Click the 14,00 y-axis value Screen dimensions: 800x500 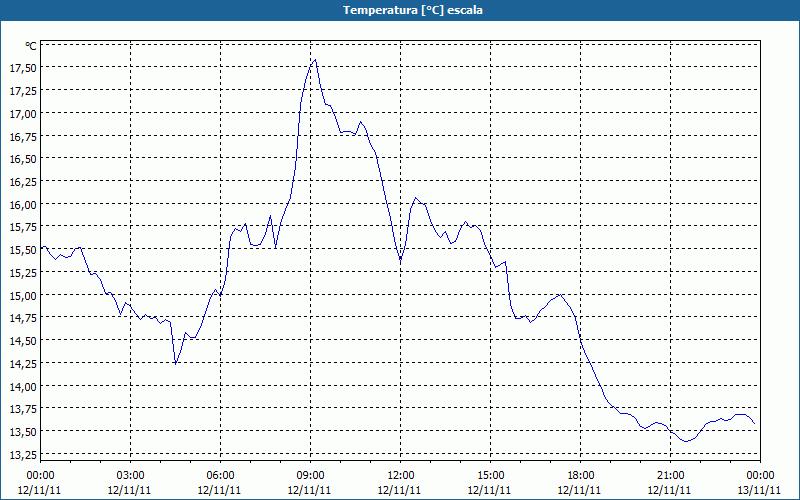coord(23,386)
